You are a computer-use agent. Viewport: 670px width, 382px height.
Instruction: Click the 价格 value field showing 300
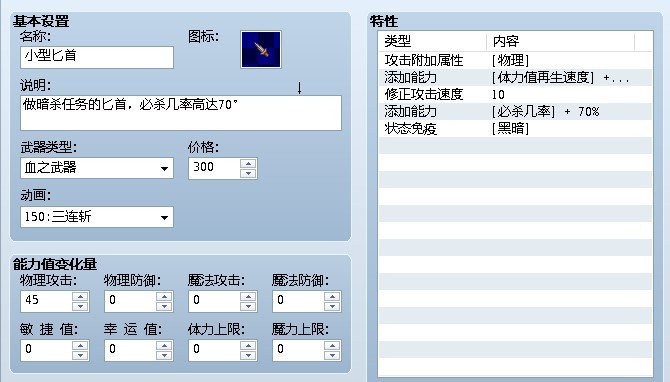click(x=214, y=168)
